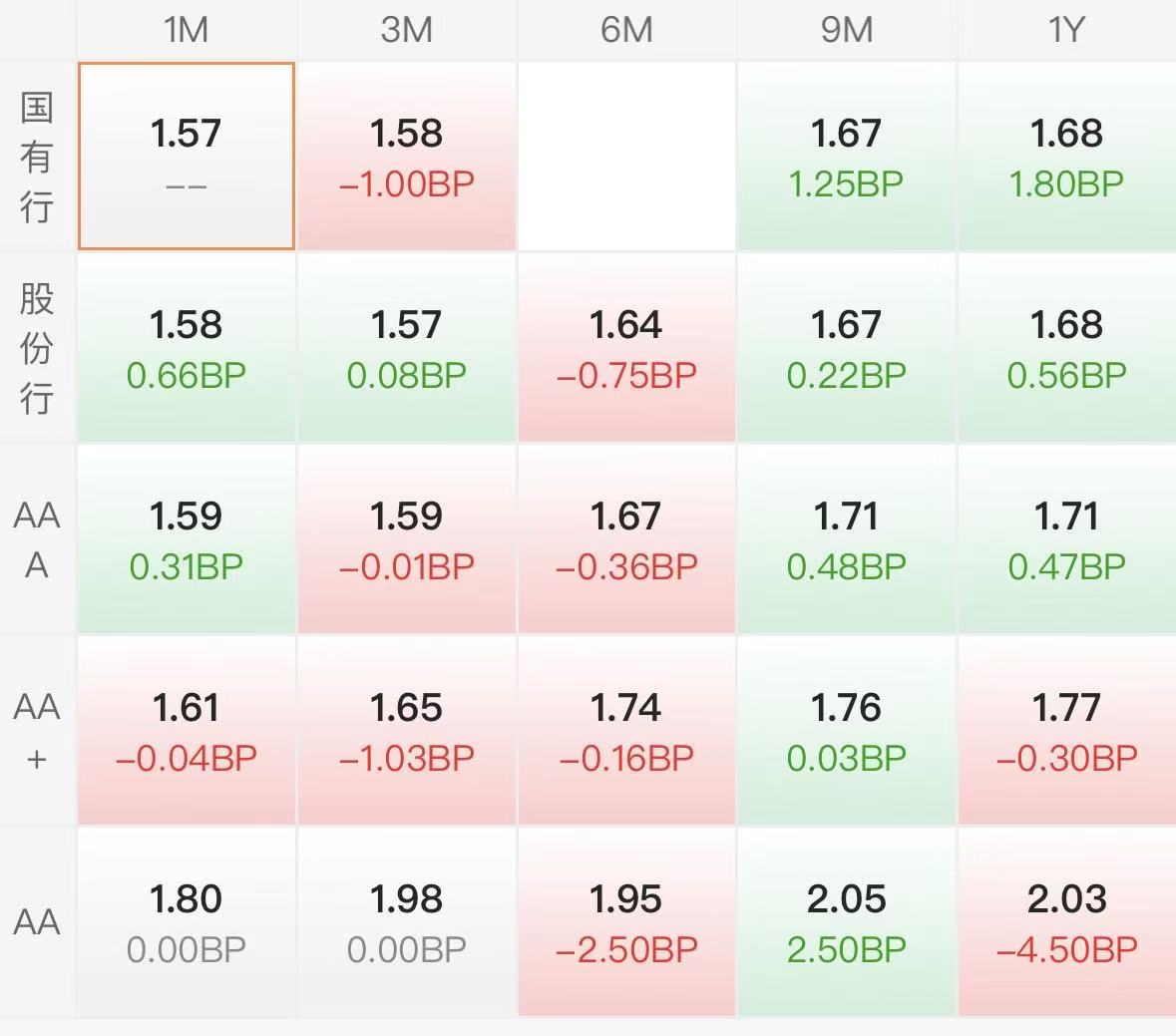Click the AA rating row label
The image size is (1176, 1036).
click(37, 922)
